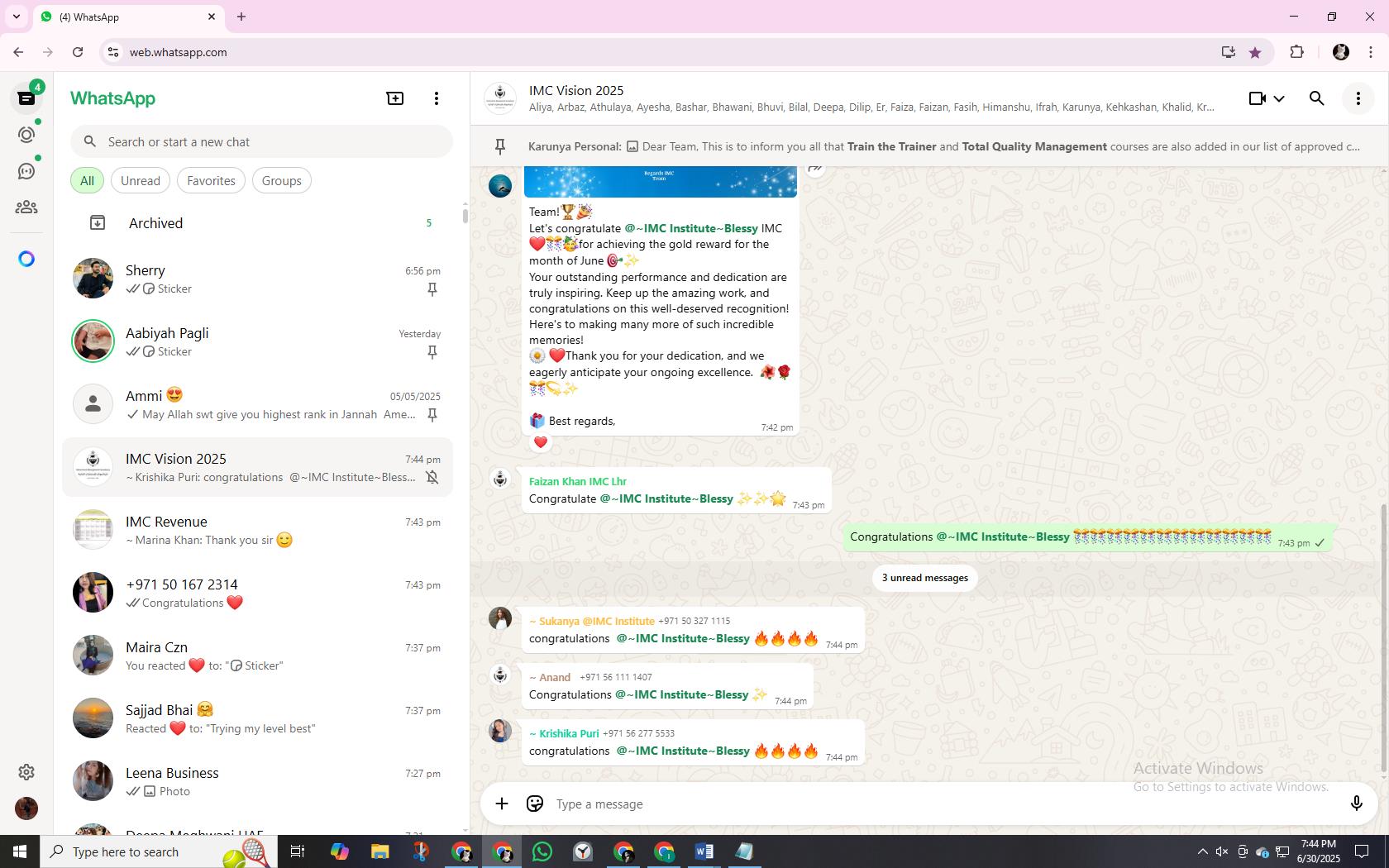Start a video call with the camera icon
The width and height of the screenshot is (1389, 868).
[x=1258, y=98]
